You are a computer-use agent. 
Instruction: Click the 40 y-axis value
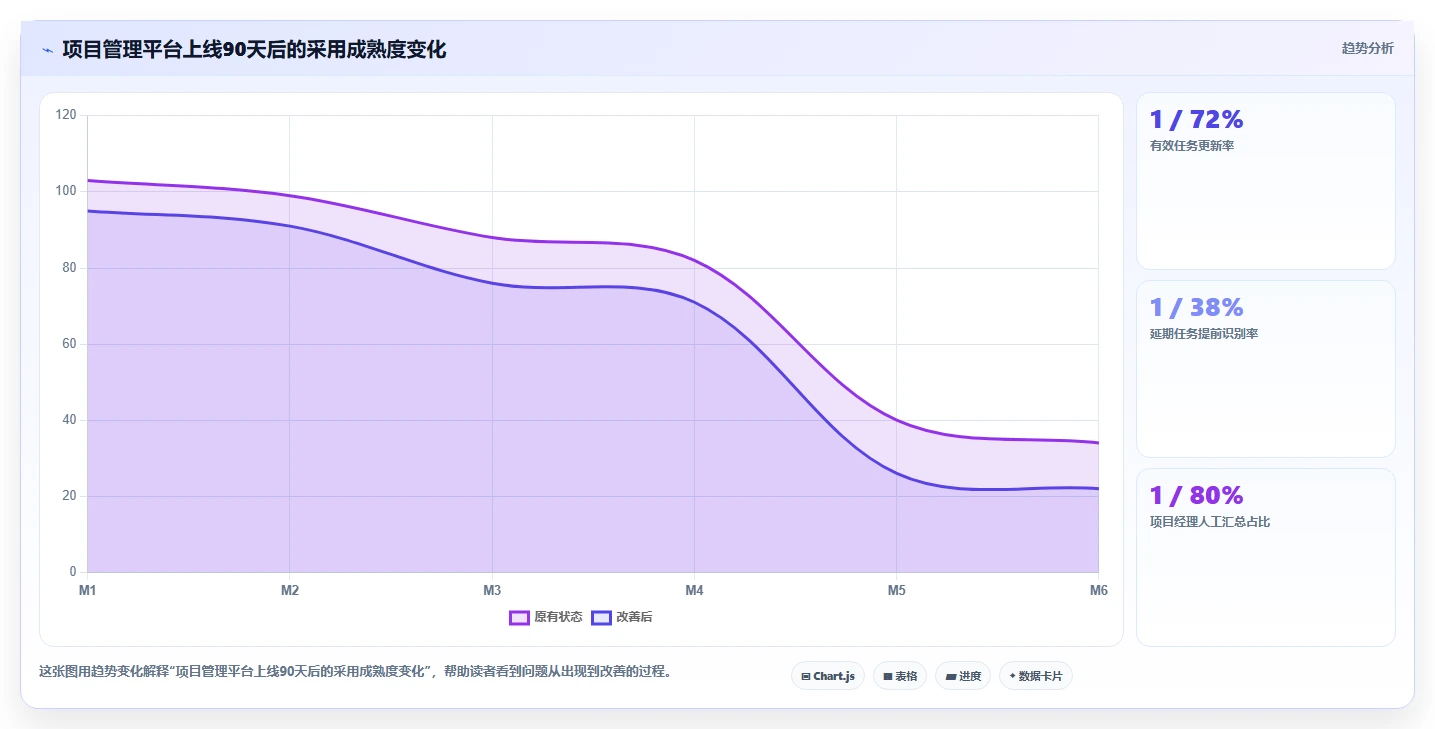tap(69, 420)
